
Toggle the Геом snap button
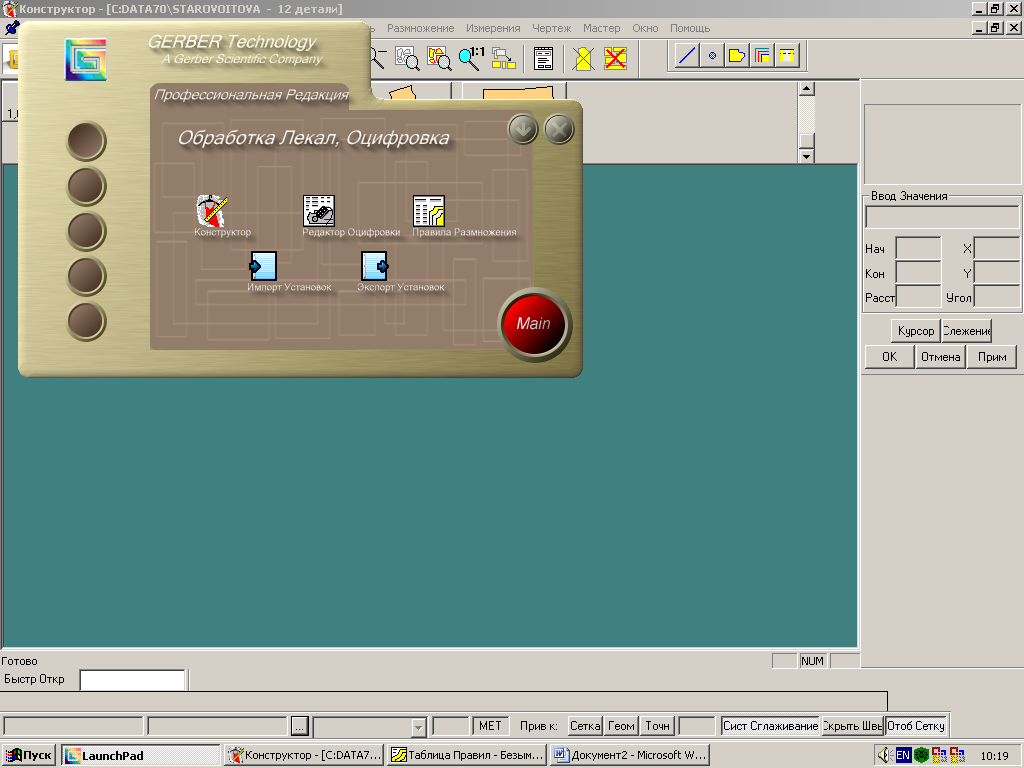tap(621, 726)
